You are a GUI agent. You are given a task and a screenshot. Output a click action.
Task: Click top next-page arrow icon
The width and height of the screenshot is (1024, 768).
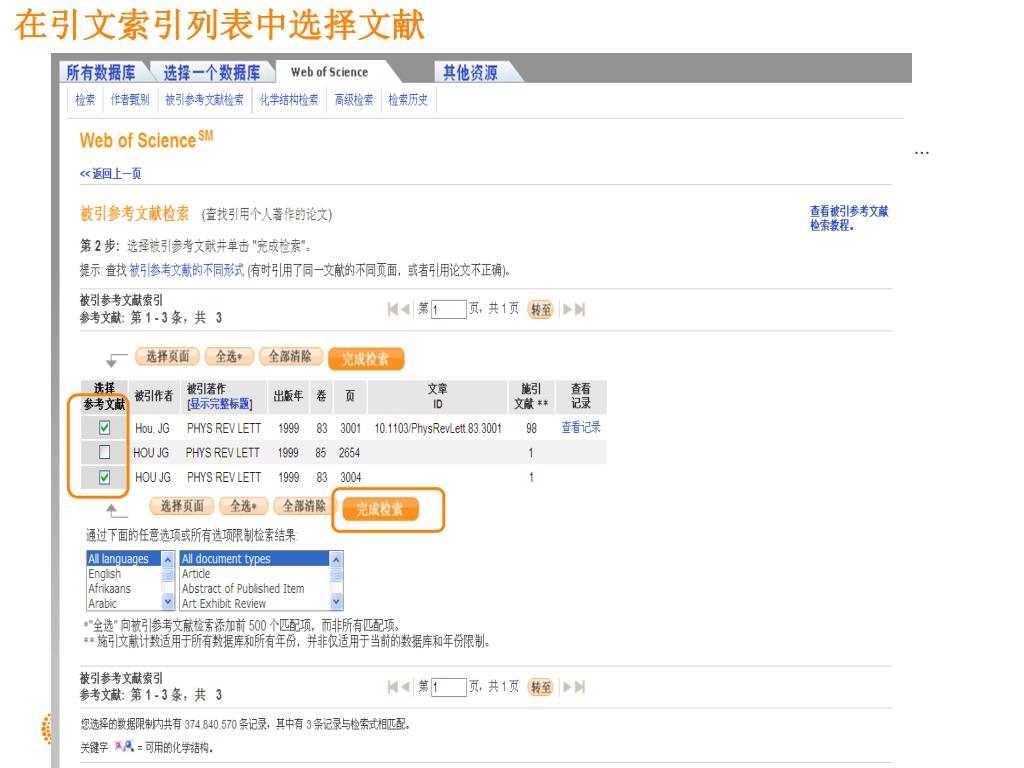click(567, 309)
